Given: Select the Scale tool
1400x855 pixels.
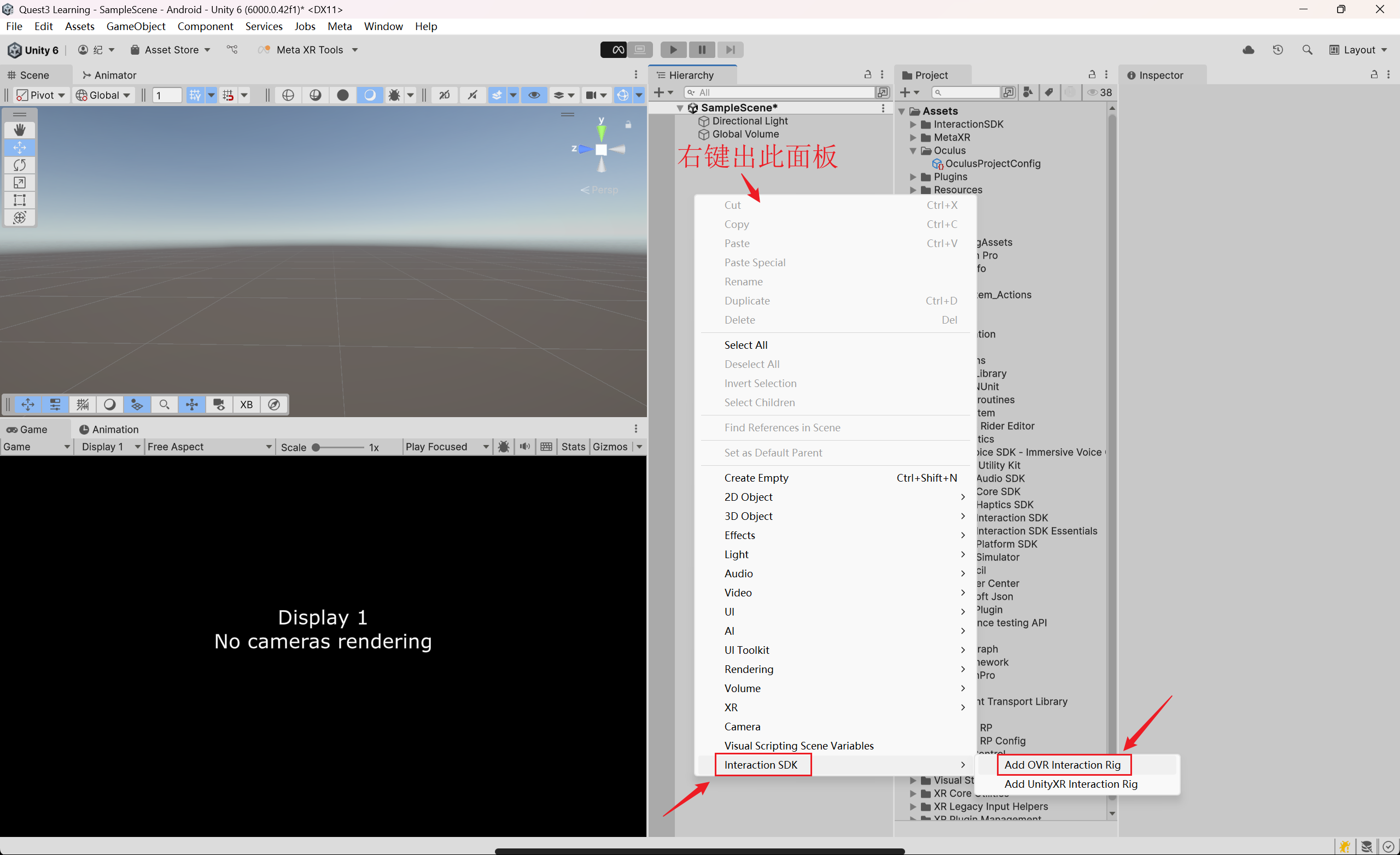Looking at the screenshot, I should (20, 183).
